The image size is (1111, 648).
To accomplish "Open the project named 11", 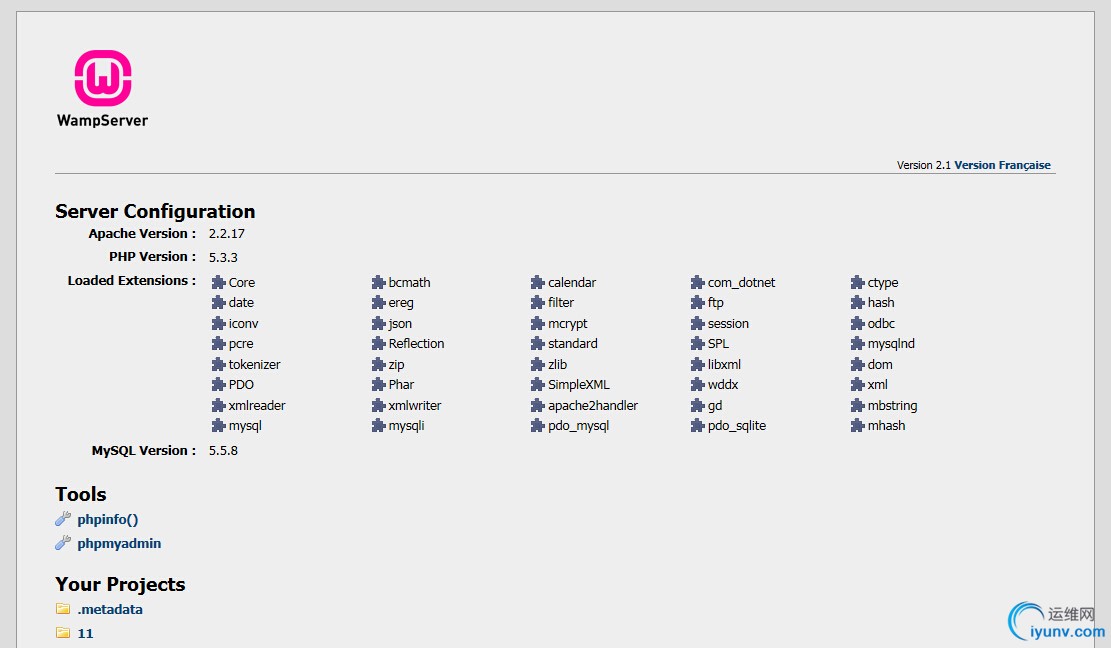I will click(85, 633).
